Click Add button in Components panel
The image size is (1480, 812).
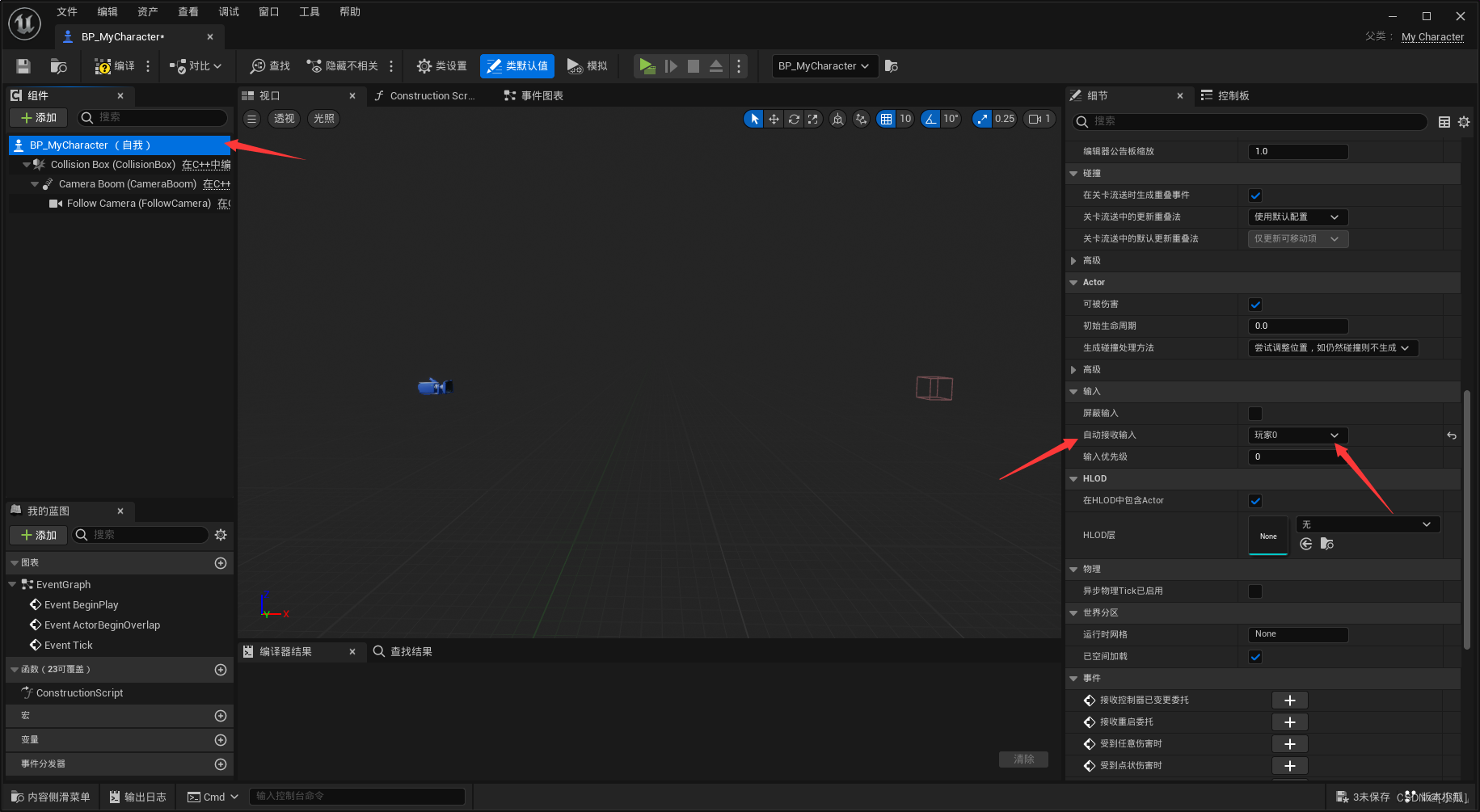[39, 118]
